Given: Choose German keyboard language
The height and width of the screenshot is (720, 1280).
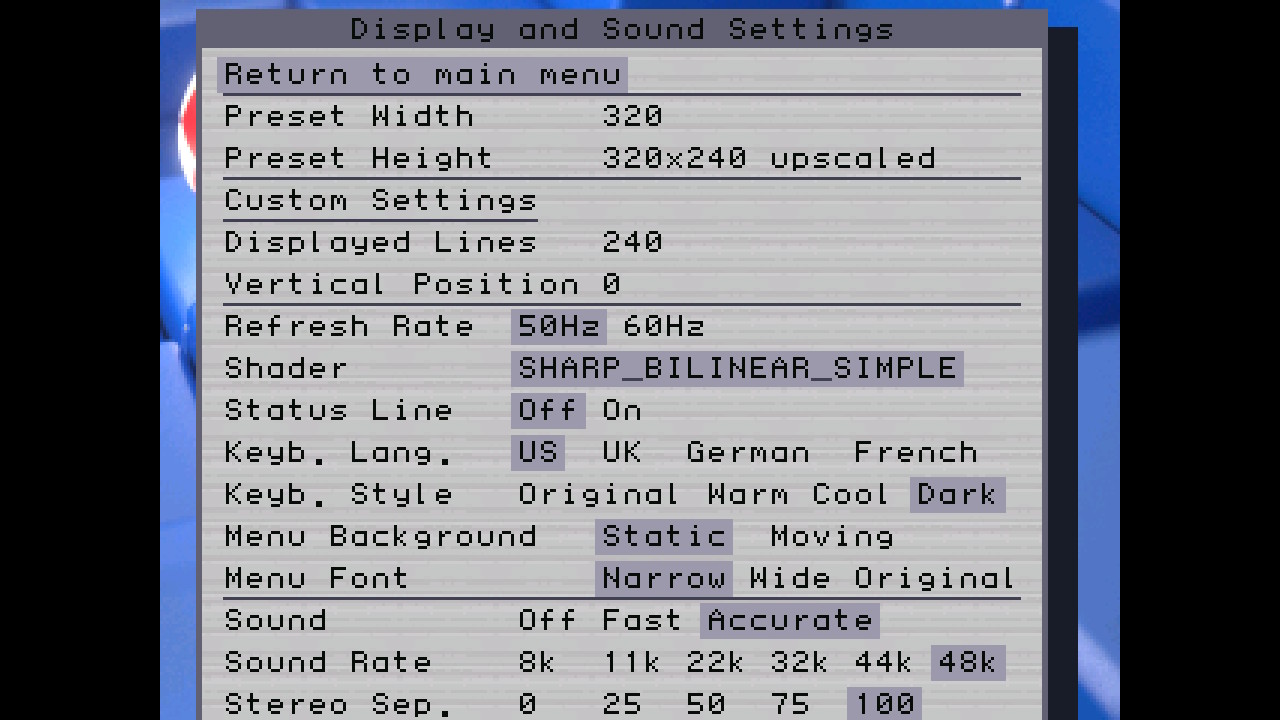Looking at the screenshot, I should [748, 452].
